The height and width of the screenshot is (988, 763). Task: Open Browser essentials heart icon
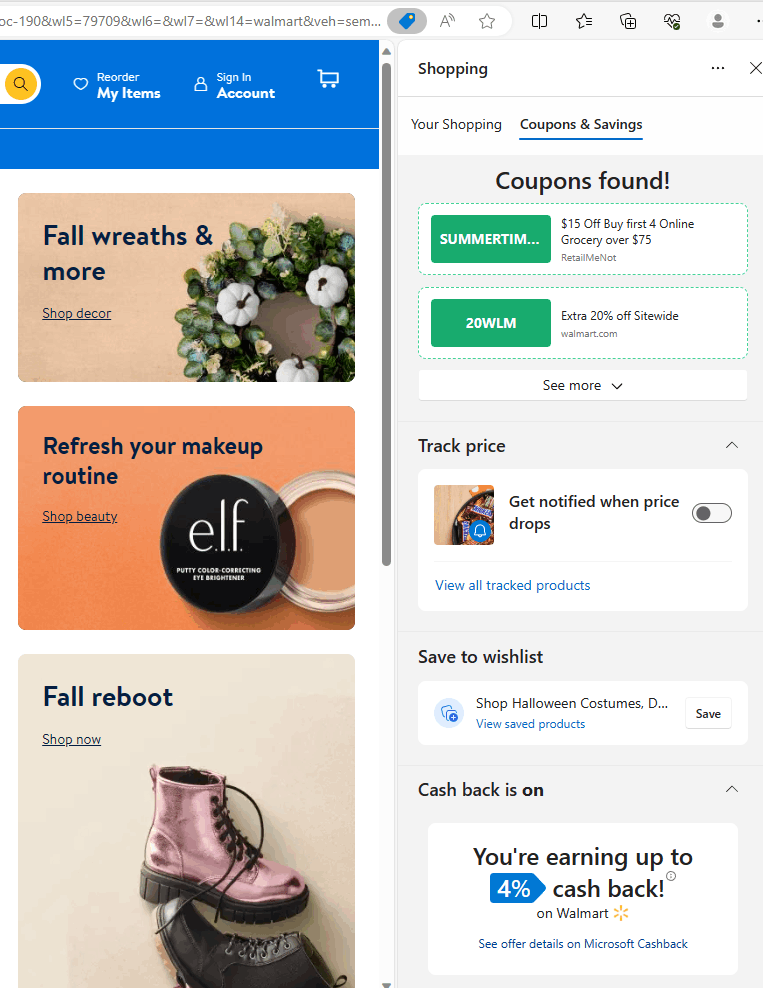pos(672,21)
